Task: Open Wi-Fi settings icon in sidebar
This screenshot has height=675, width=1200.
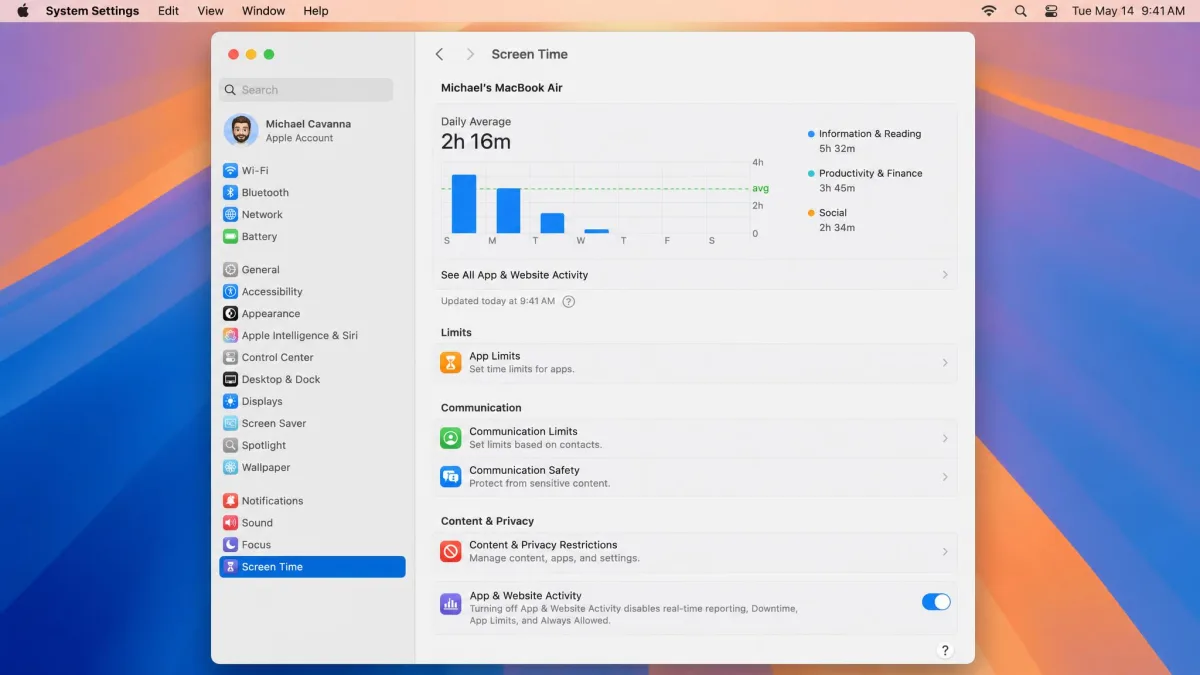Action: coord(230,170)
